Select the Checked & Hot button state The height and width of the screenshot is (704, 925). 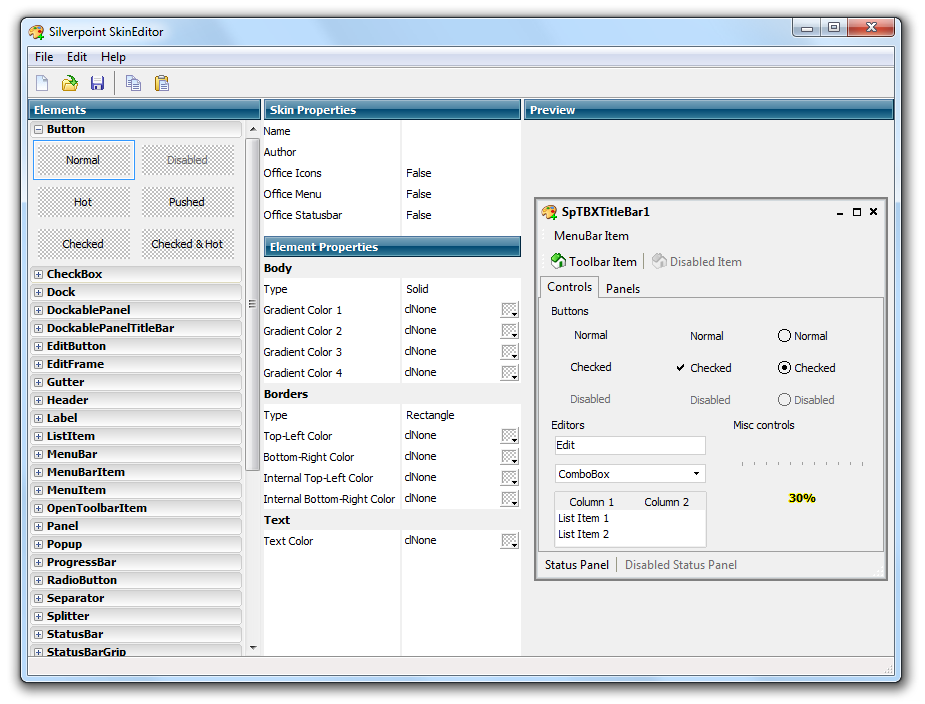[x=187, y=244]
